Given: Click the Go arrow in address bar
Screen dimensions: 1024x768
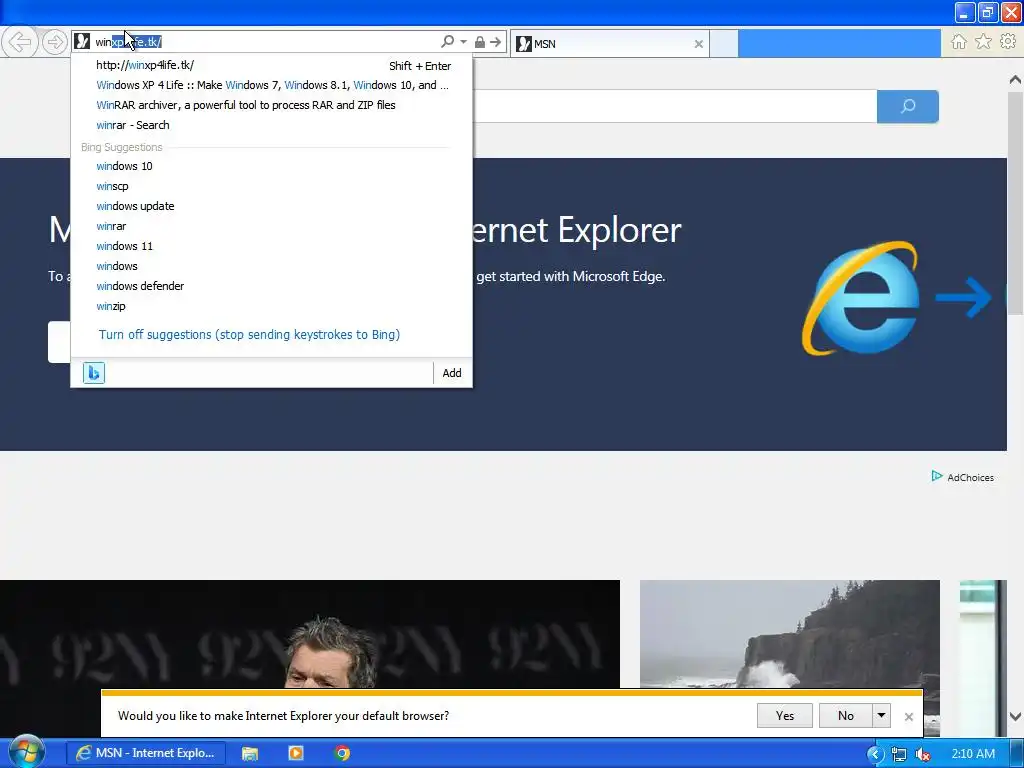Looking at the screenshot, I should (x=496, y=42).
